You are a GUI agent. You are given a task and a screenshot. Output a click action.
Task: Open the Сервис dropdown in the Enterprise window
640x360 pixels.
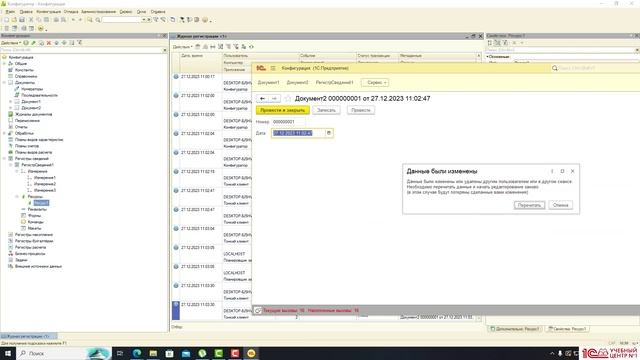tap(375, 82)
